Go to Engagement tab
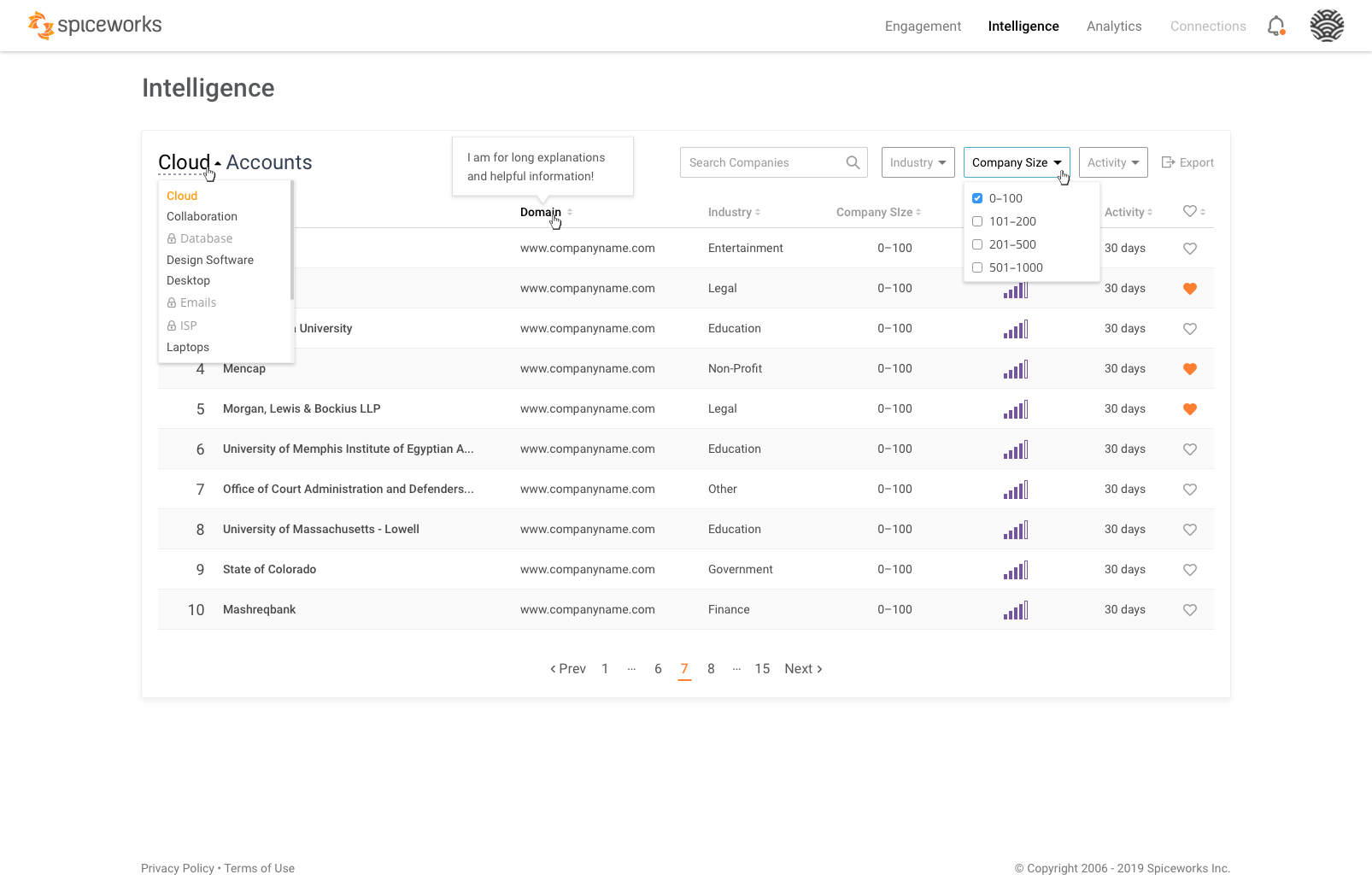1372x892 pixels. coord(923,26)
